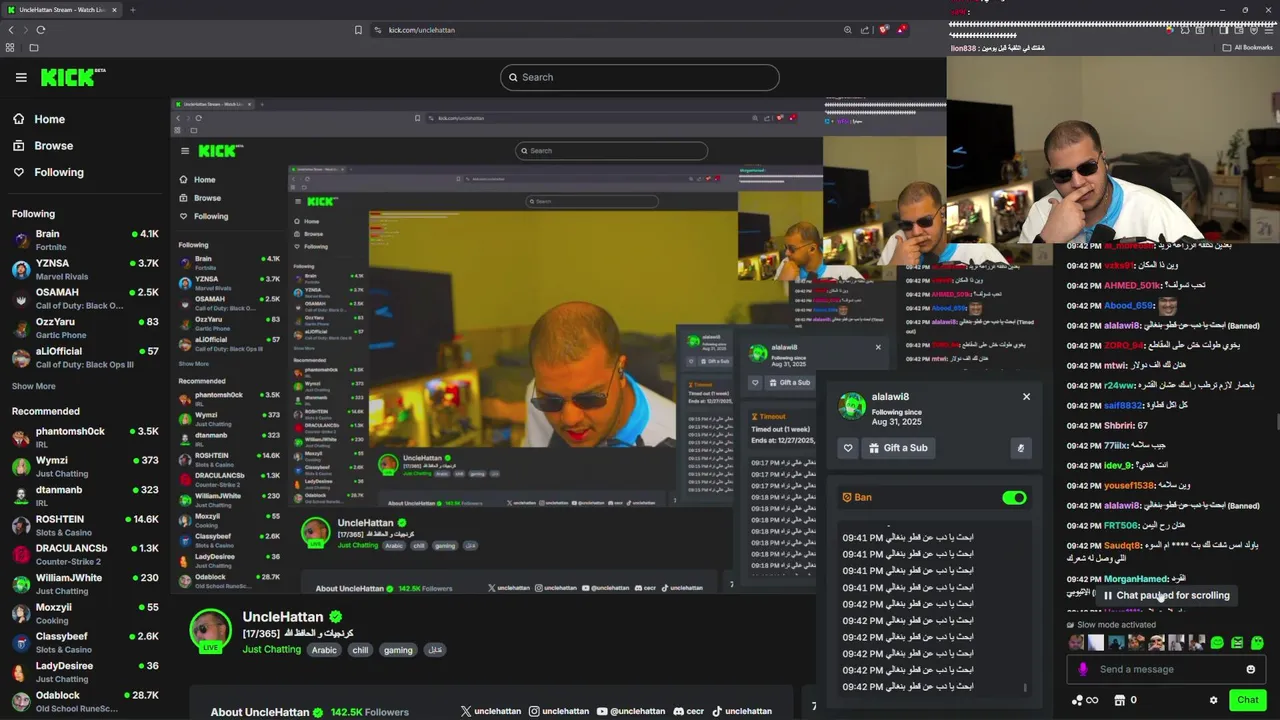Open the Odablock Old School RuneScape channel
Screen dimensions: 1280x720
(85, 701)
